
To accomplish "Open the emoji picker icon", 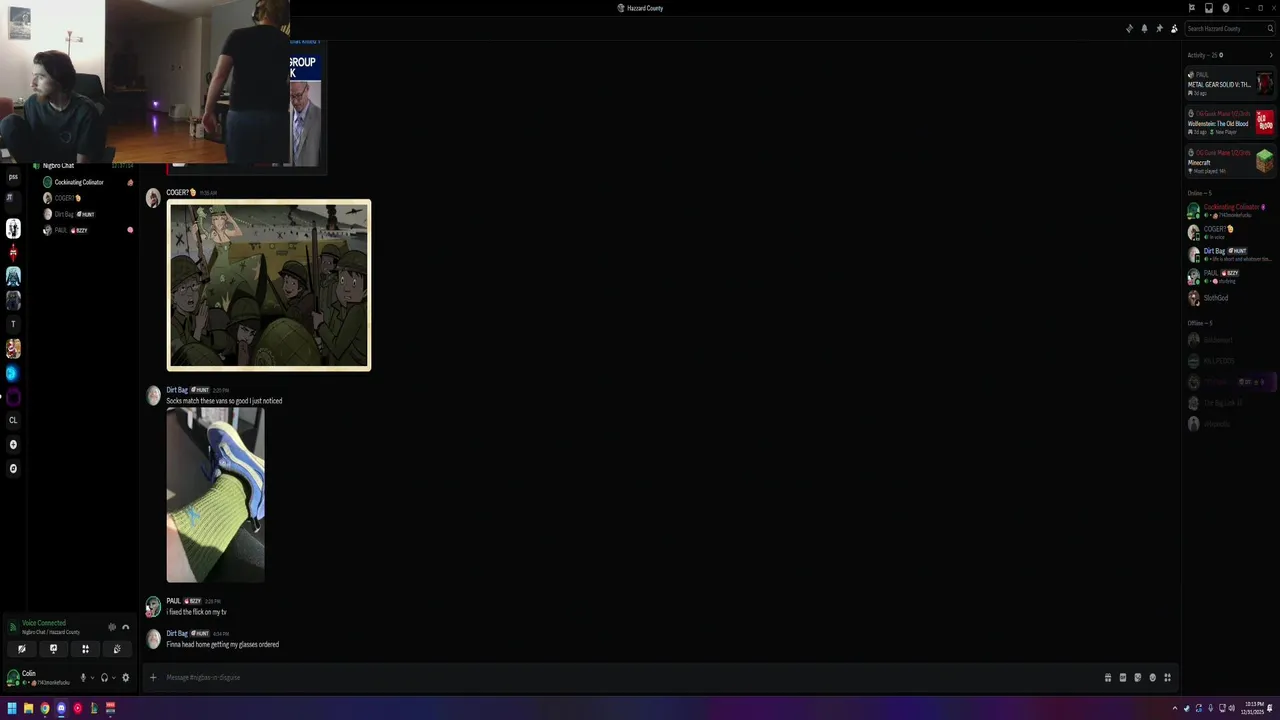I will click(1152, 677).
